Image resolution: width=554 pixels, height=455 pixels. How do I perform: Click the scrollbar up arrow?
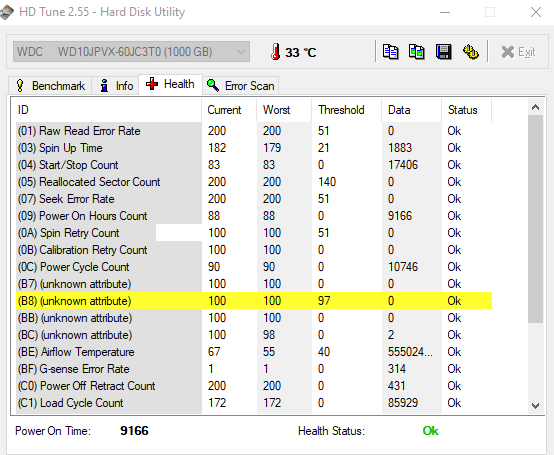pos(535,107)
